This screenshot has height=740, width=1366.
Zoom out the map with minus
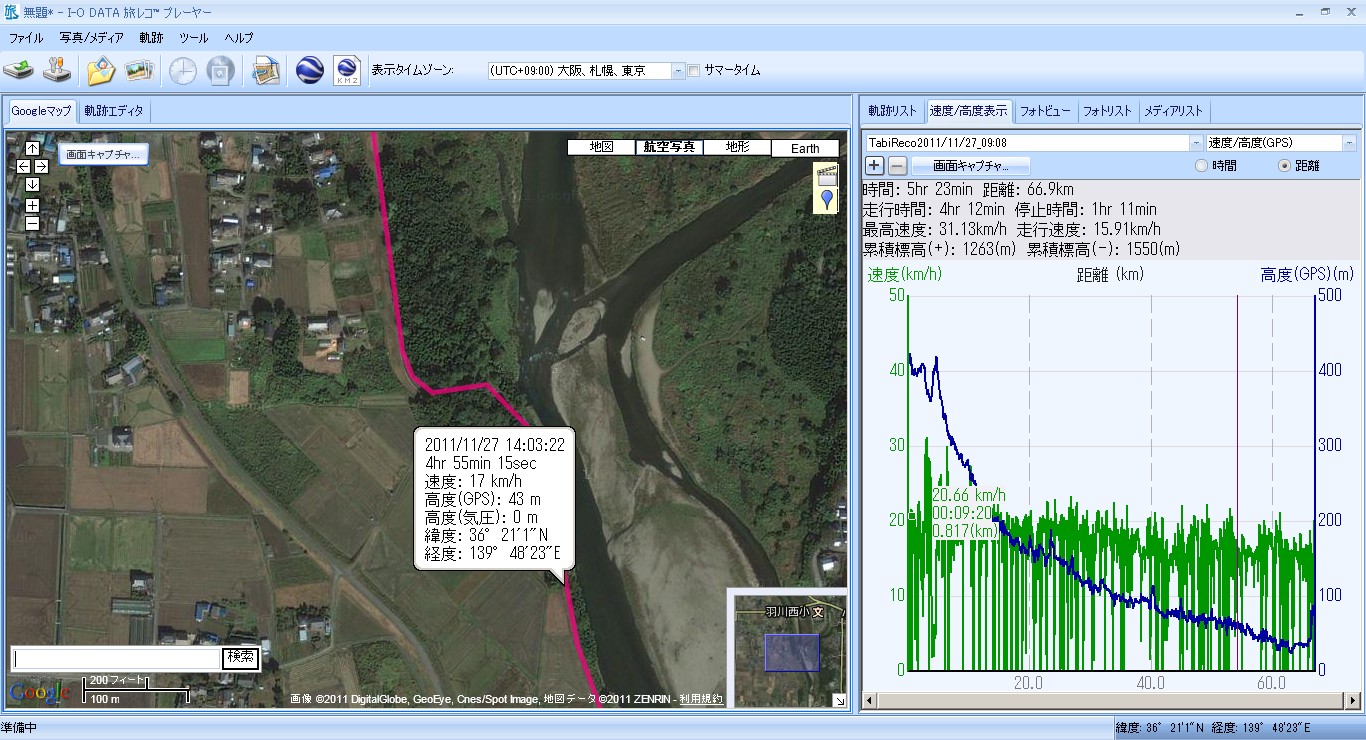pyautogui.click(x=32, y=223)
